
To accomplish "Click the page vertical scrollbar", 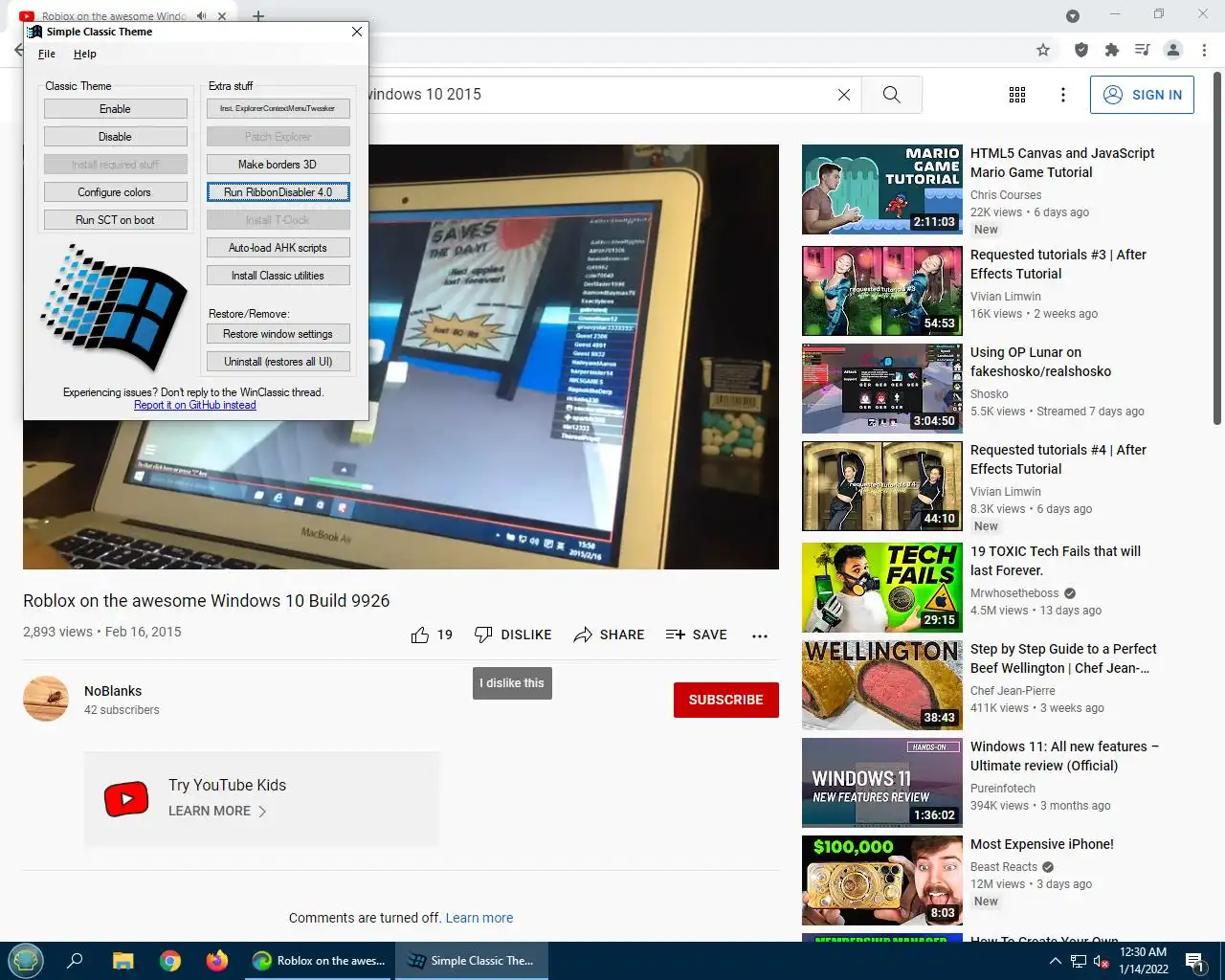I will 1217,249.
